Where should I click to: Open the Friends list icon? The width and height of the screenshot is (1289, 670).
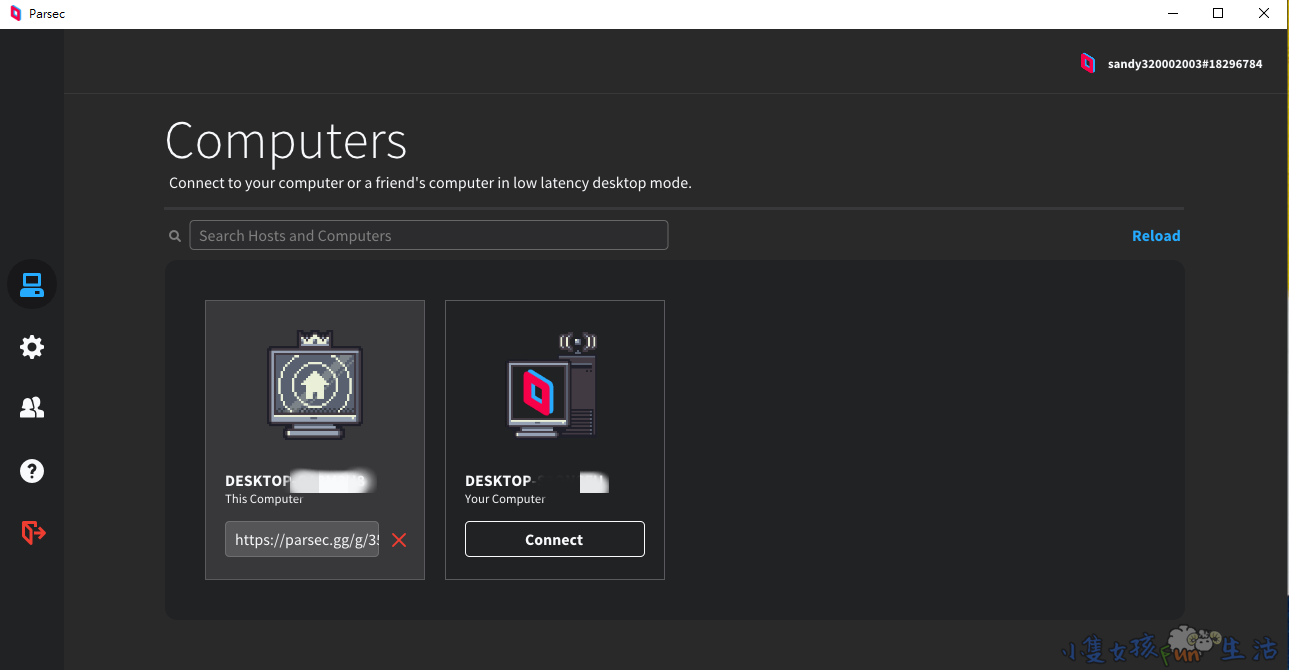[32, 408]
